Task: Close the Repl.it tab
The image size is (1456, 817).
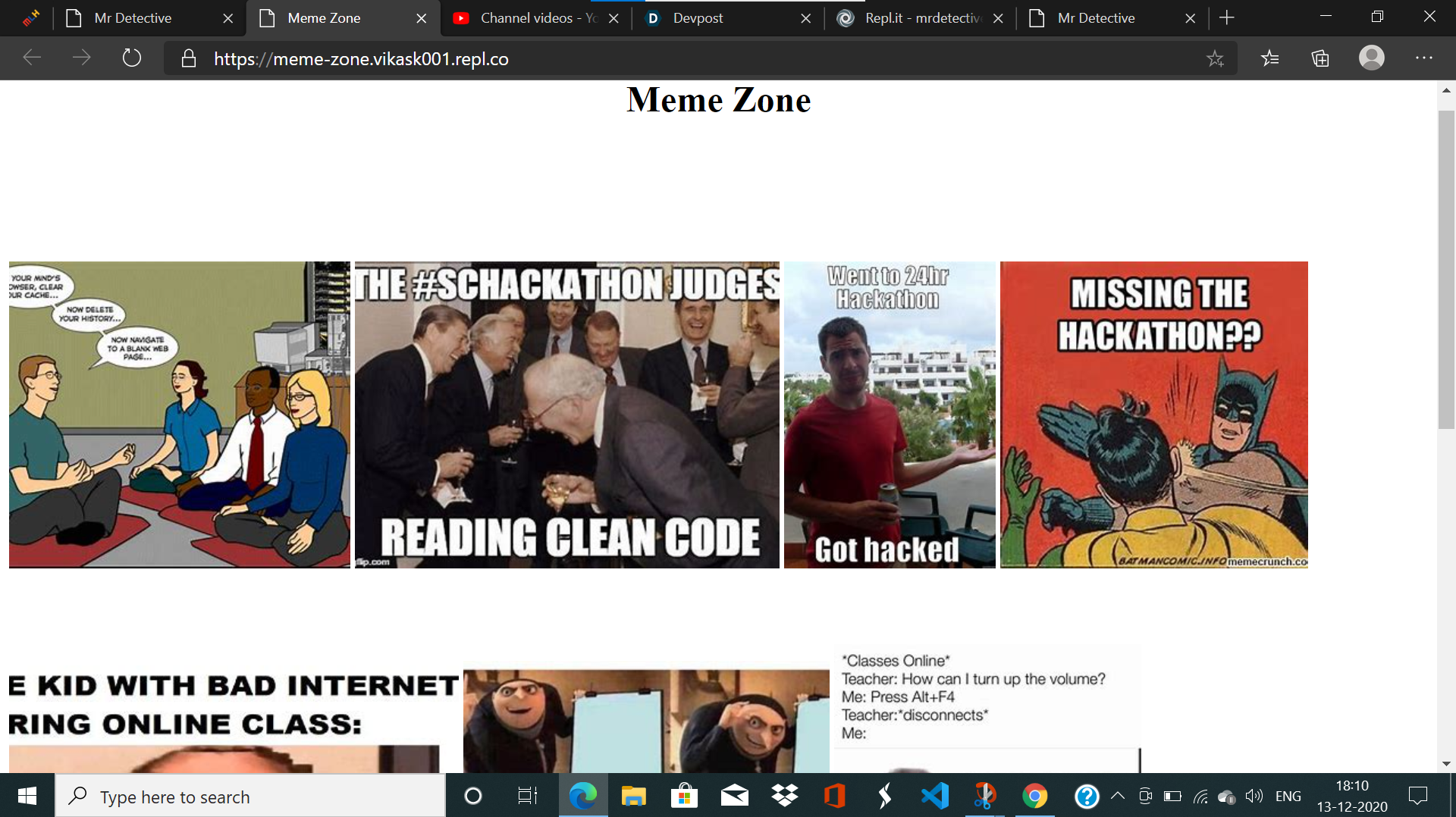Action: click(x=999, y=18)
